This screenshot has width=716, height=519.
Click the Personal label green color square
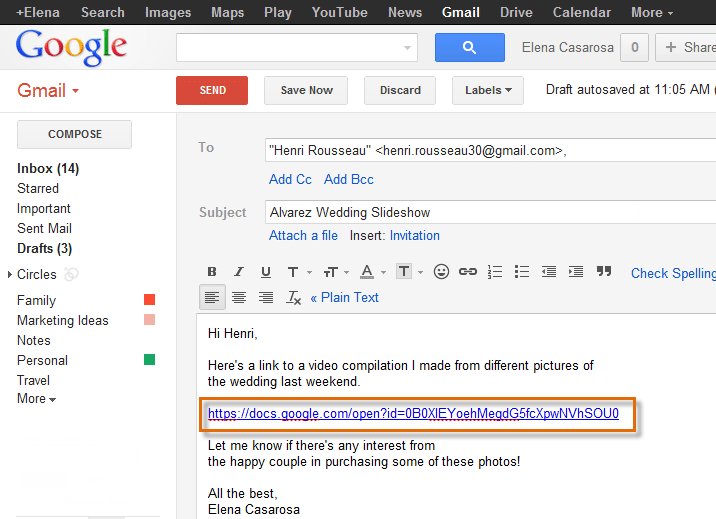[x=149, y=360]
